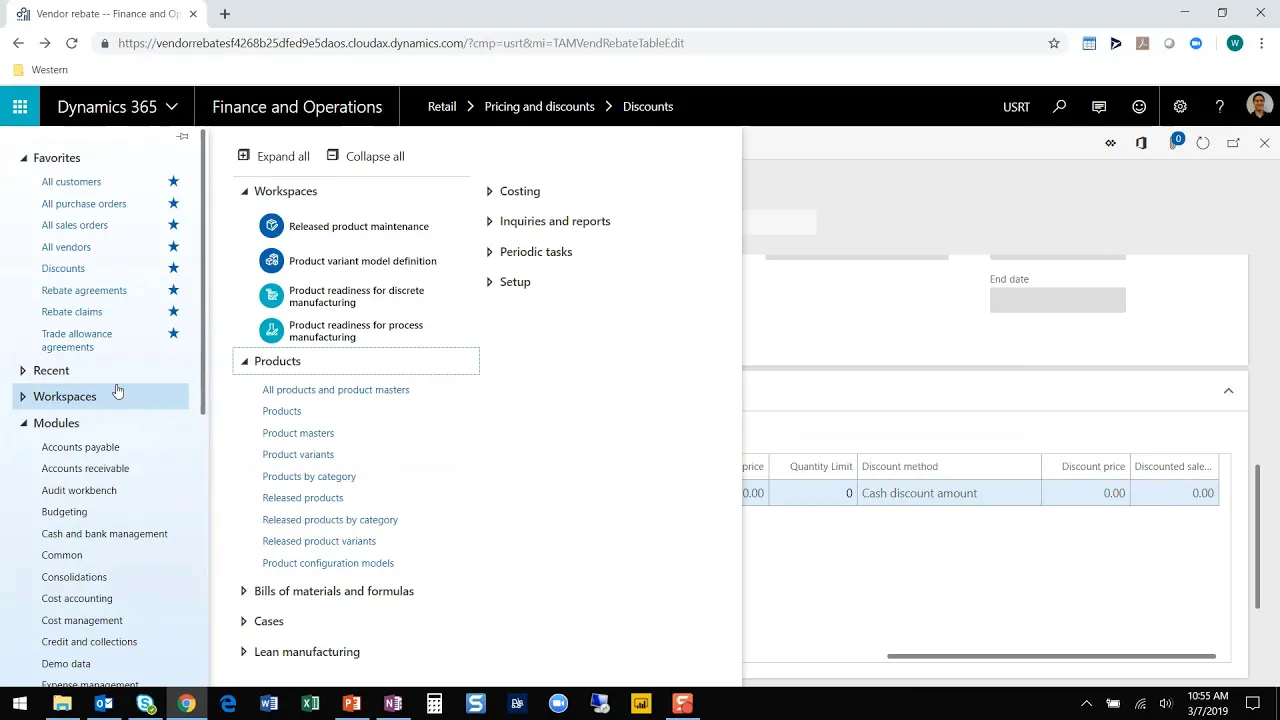Unfavorite All customers using its star
Screen dimensions: 1280x720
173,181
